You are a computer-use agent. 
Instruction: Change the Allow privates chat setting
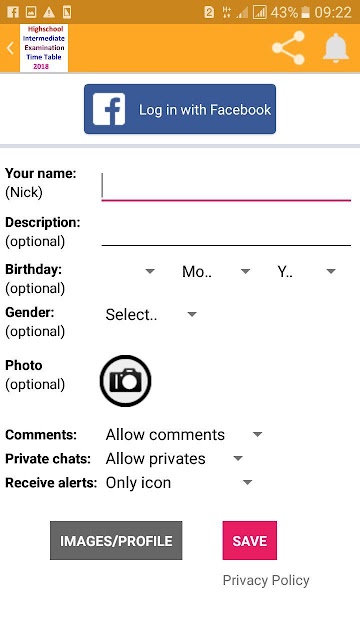pyautogui.click(x=174, y=459)
